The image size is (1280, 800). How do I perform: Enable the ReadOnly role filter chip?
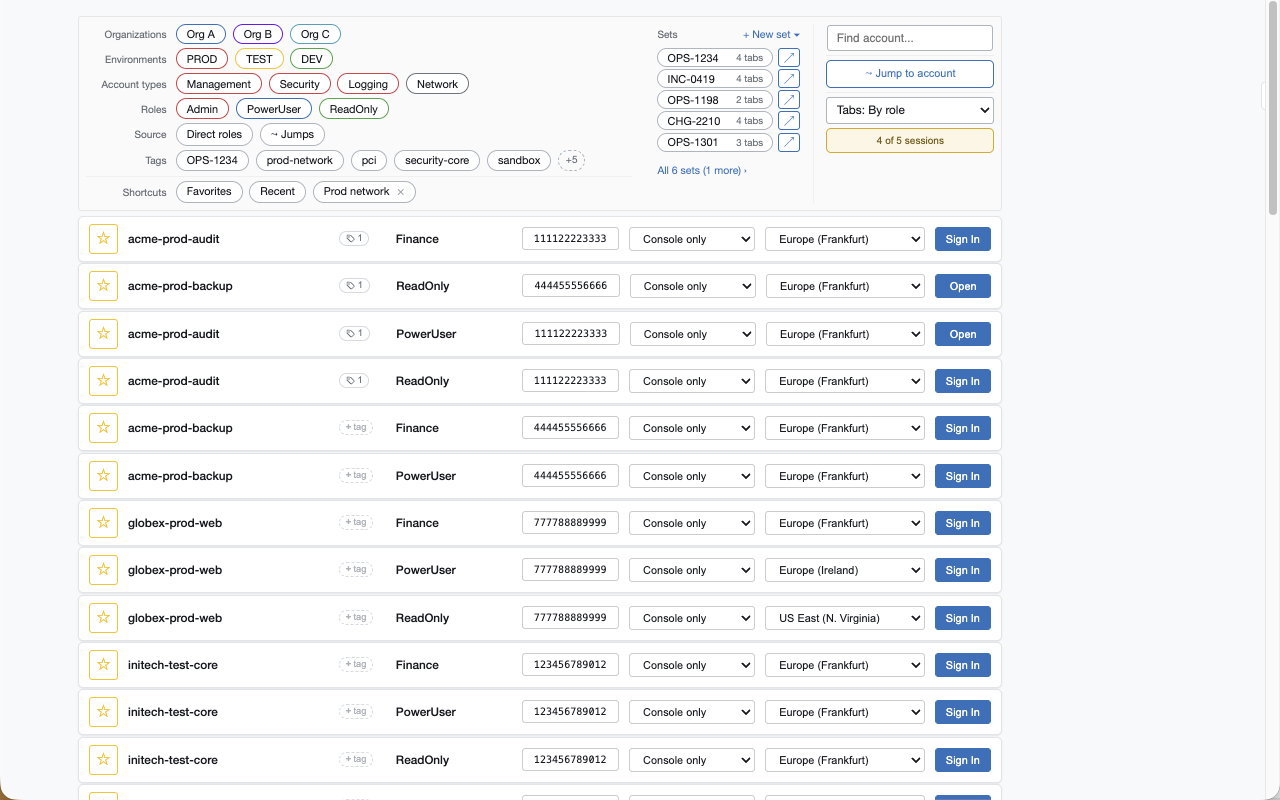tap(354, 109)
